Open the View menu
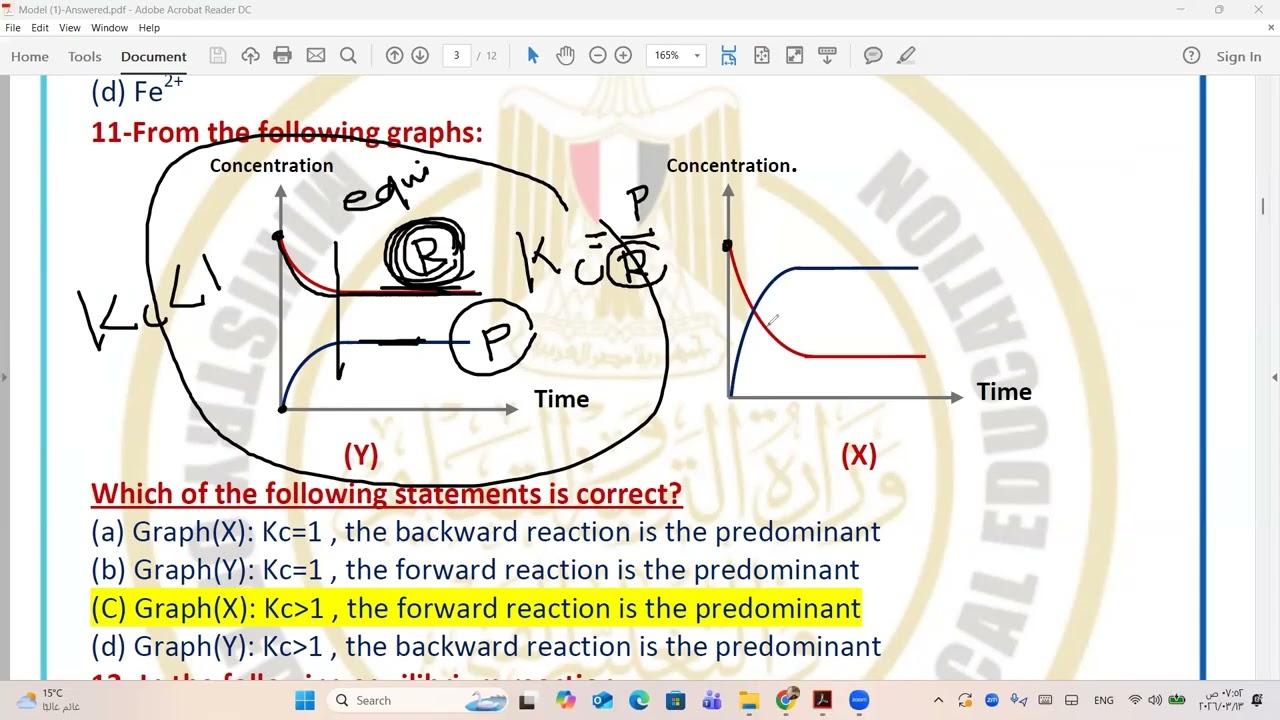Screen dimensions: 1280x720 pyautogui.click(x=70, y=28)
